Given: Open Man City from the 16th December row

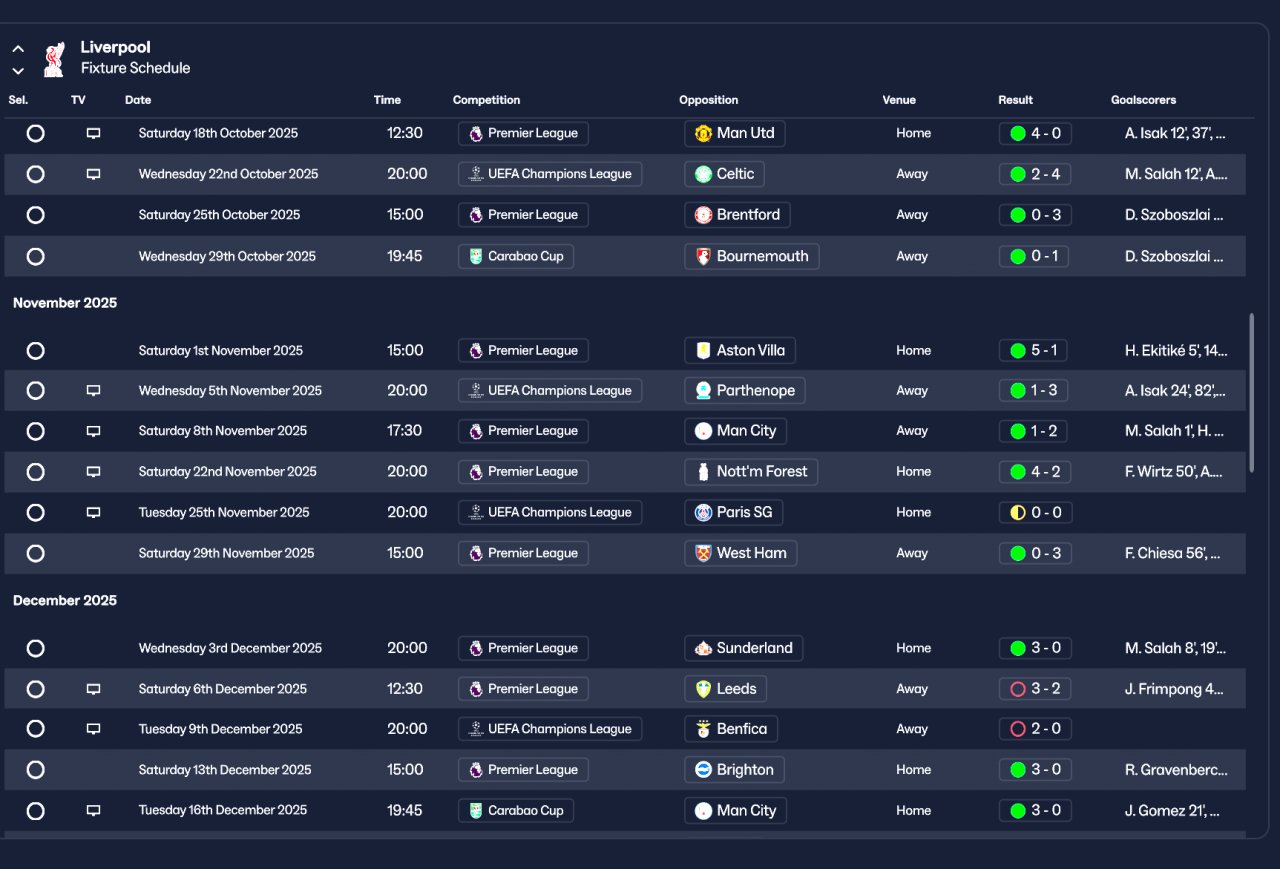Looking at the screenshot, I should click(x=736, y=810).
